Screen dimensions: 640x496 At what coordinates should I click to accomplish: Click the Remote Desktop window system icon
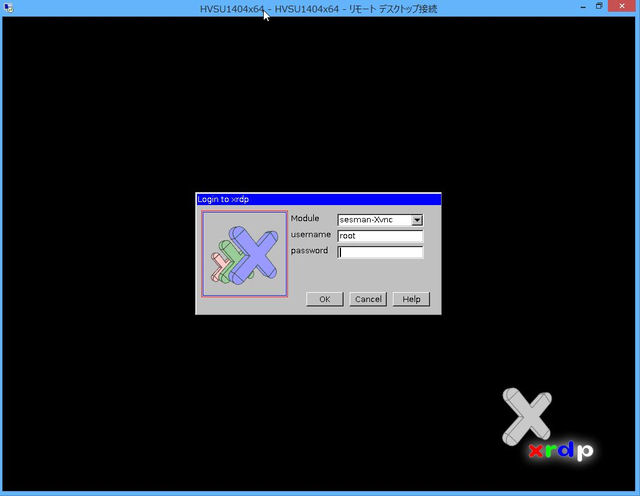pos(8,8)
